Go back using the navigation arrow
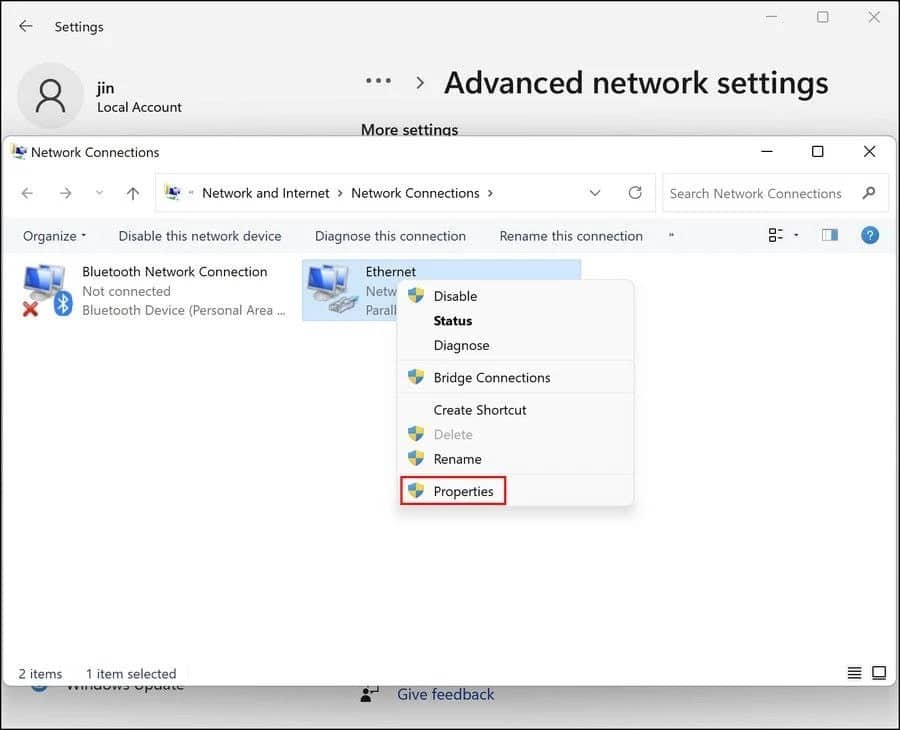The image size is (900, 730). 28,192
